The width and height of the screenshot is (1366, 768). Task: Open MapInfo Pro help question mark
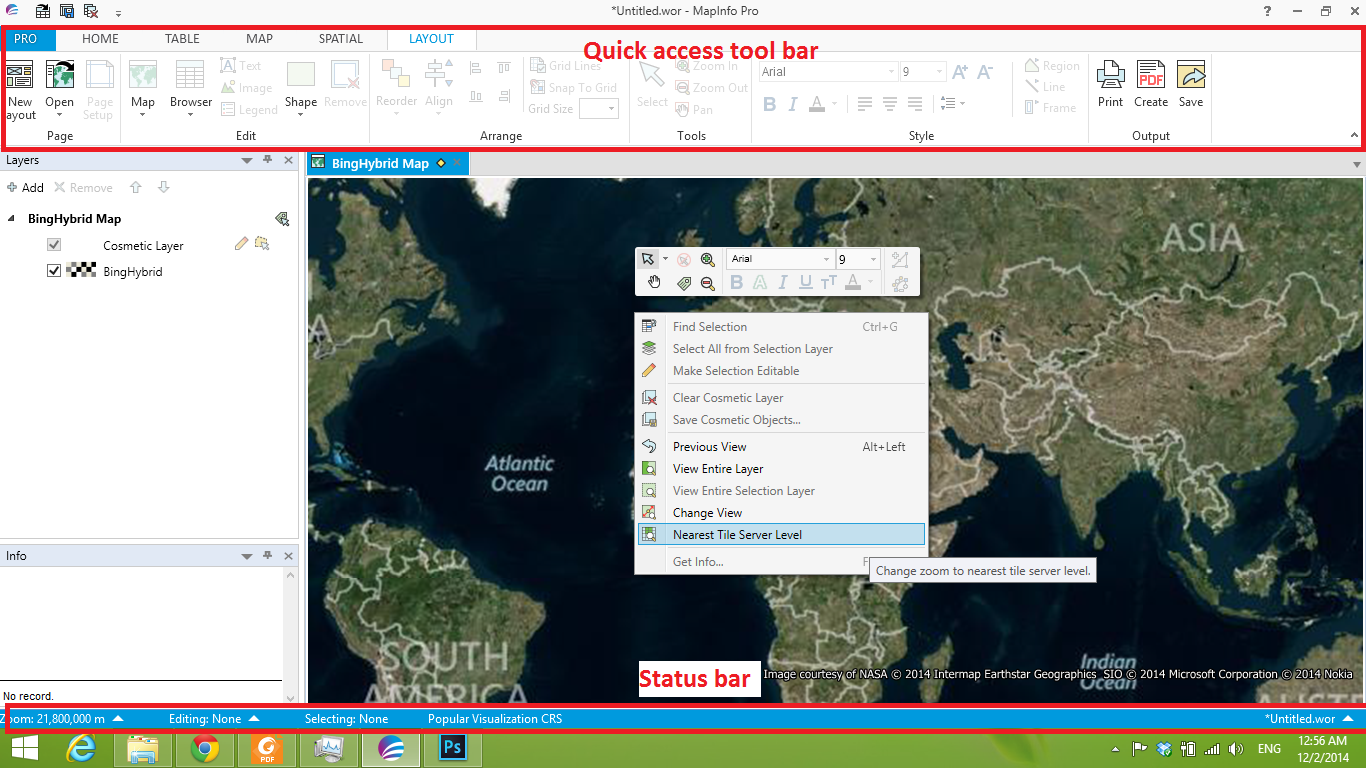click(x=1268, y=11)
